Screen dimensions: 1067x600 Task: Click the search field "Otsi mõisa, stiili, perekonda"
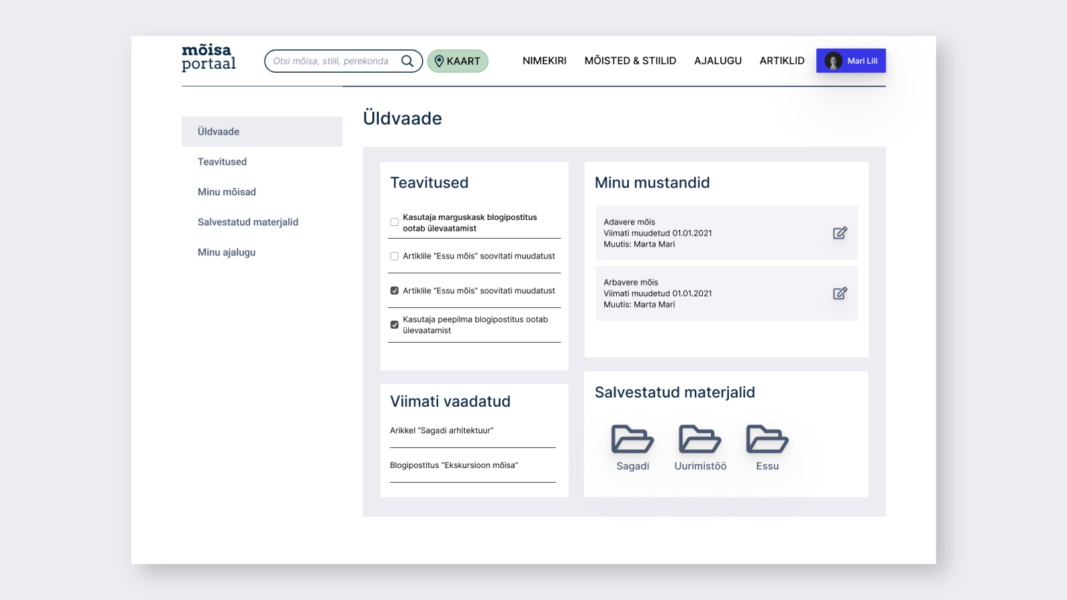332,61
